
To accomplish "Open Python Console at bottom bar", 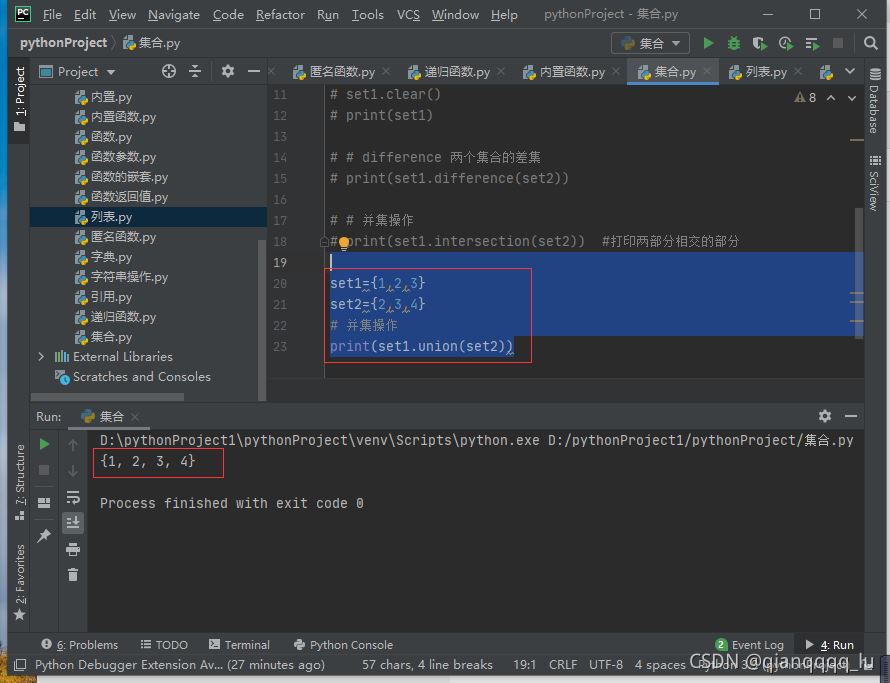I will (x=343, y=645).
